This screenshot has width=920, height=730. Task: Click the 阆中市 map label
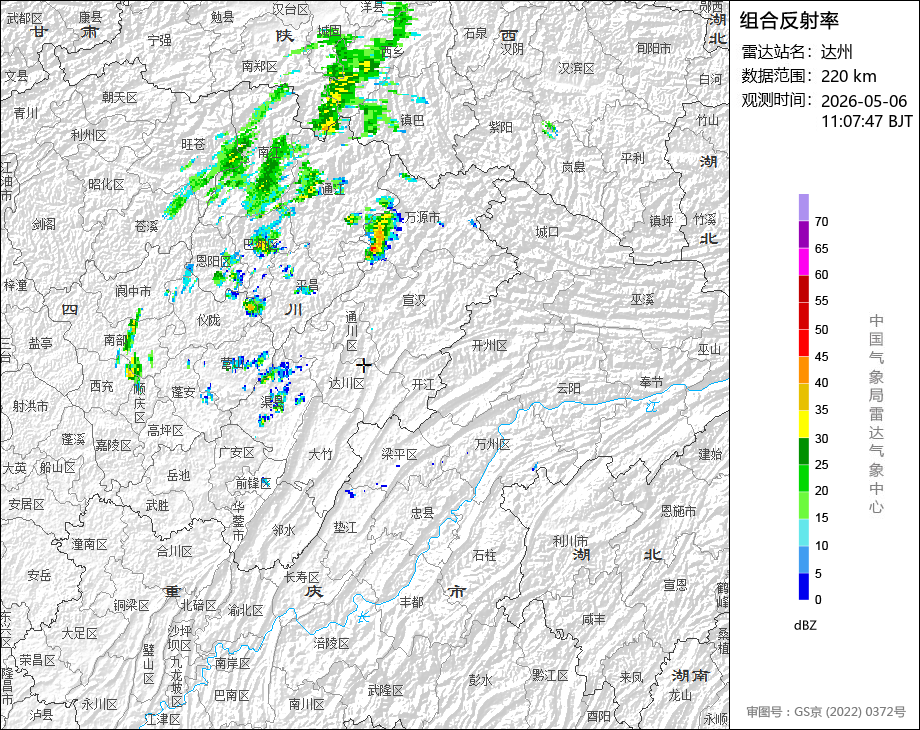133,290
